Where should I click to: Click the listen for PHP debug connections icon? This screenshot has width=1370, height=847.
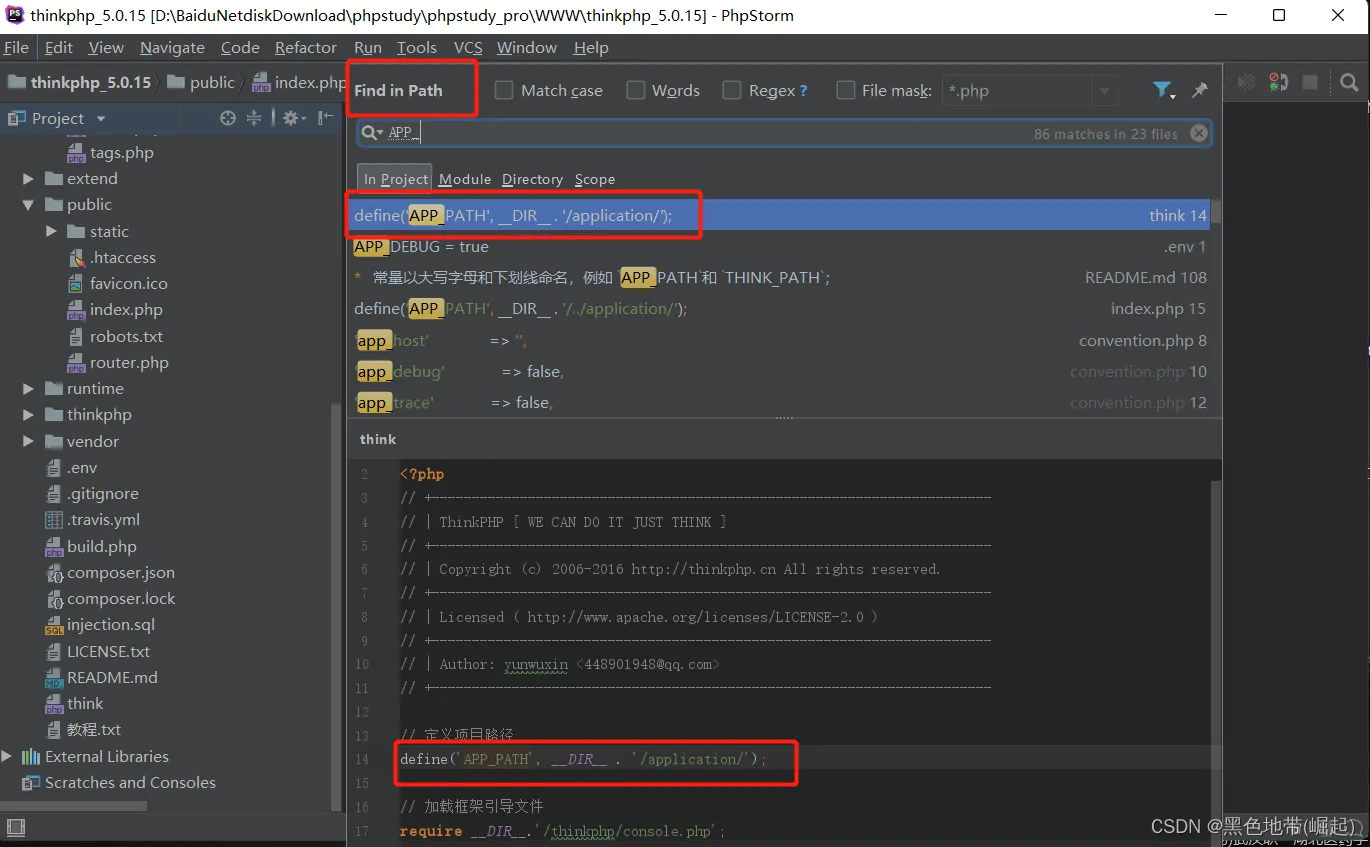click(1278, 82)
